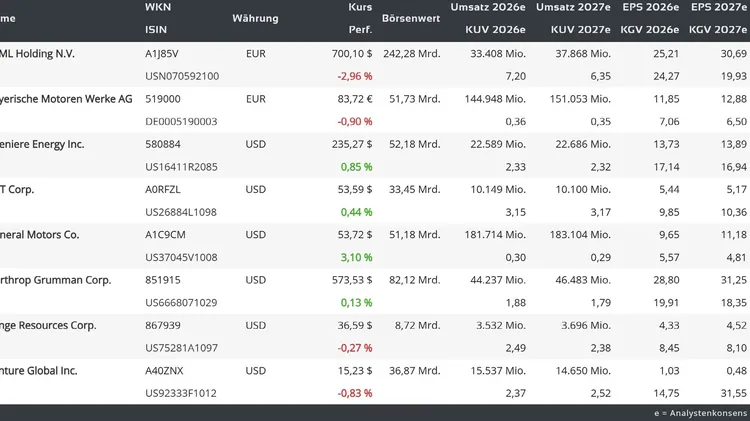
Task: Click the Kurs column header
Action: point(360,7)
